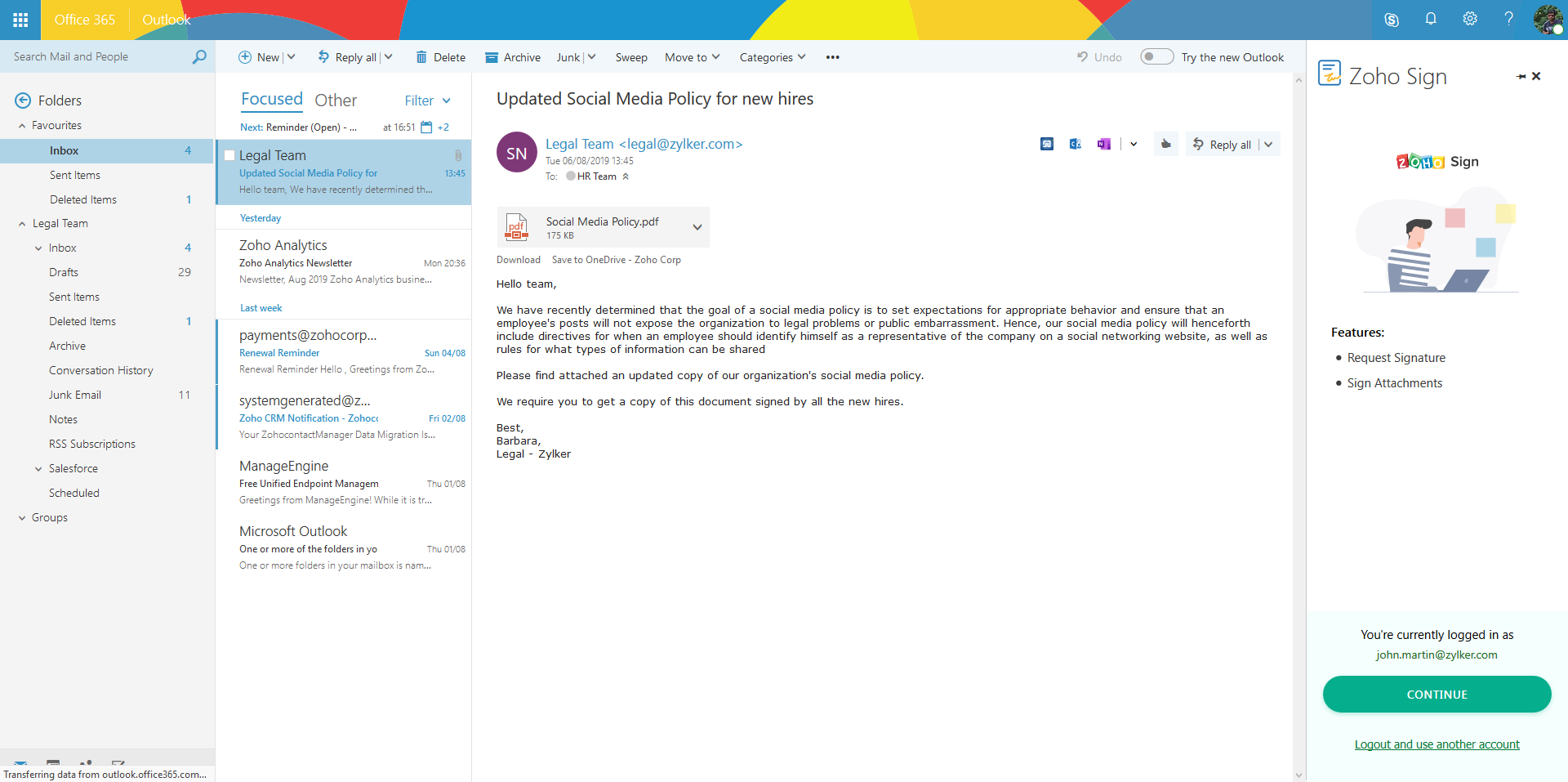
Task: Open the account profile picture menu
Action: click(1548, 20)
